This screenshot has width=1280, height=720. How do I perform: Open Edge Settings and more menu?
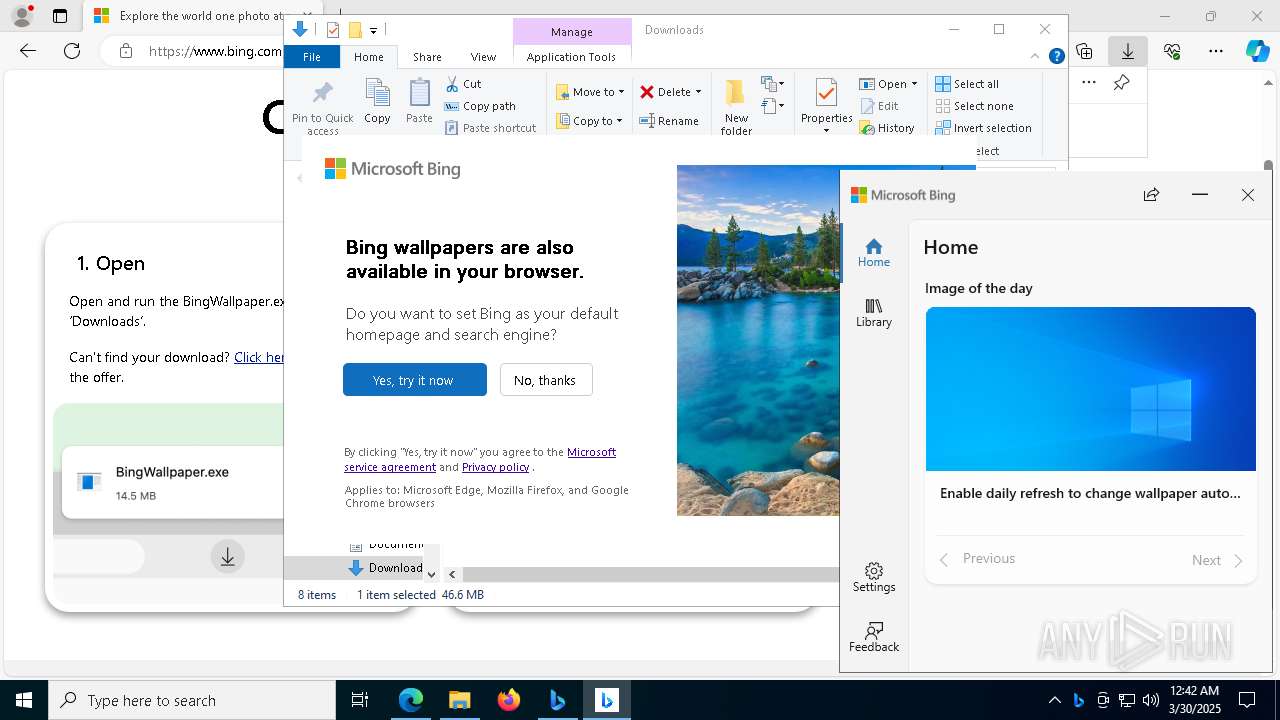tap(1216, 51)
